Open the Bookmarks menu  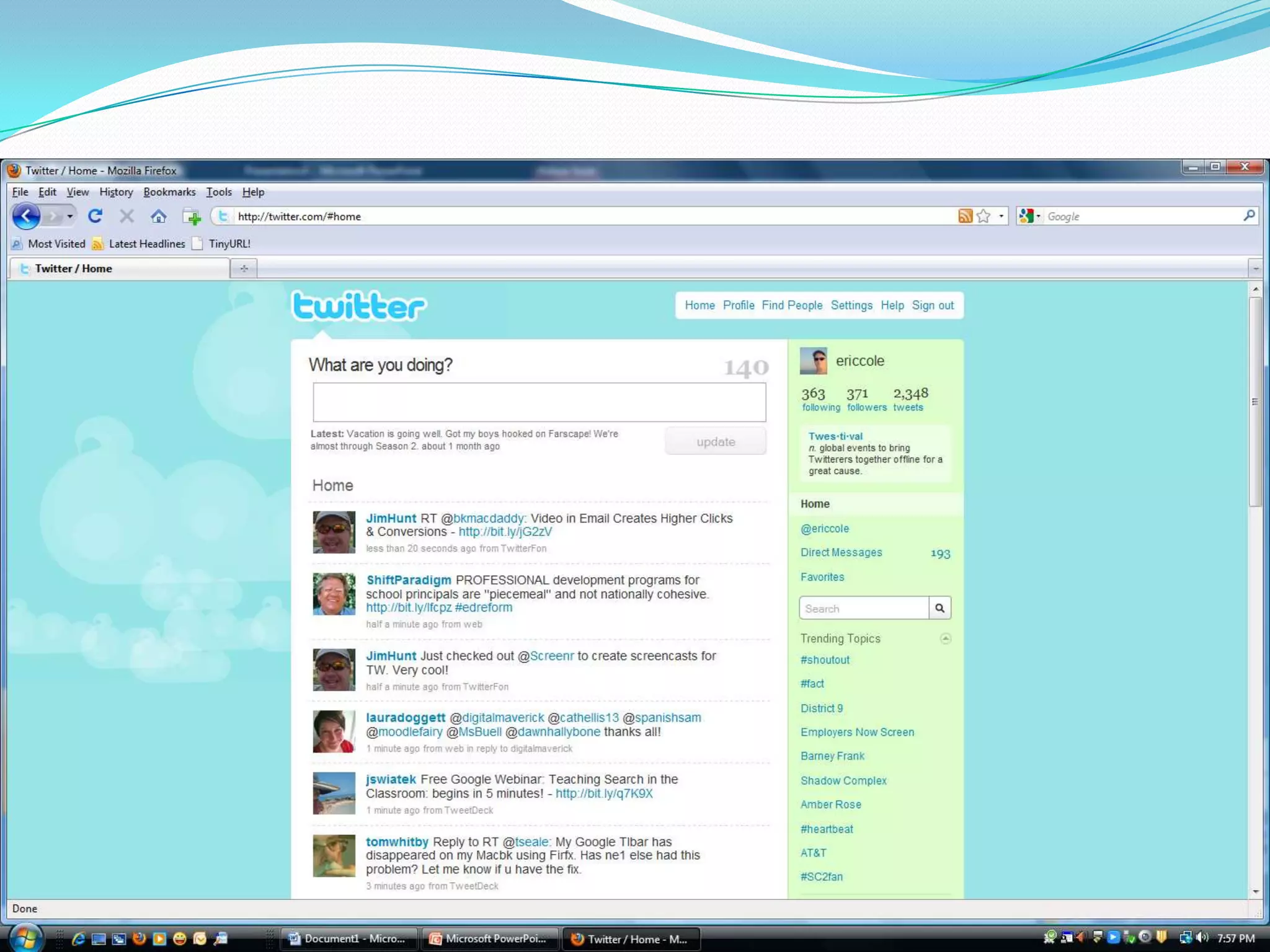[169, 192]
